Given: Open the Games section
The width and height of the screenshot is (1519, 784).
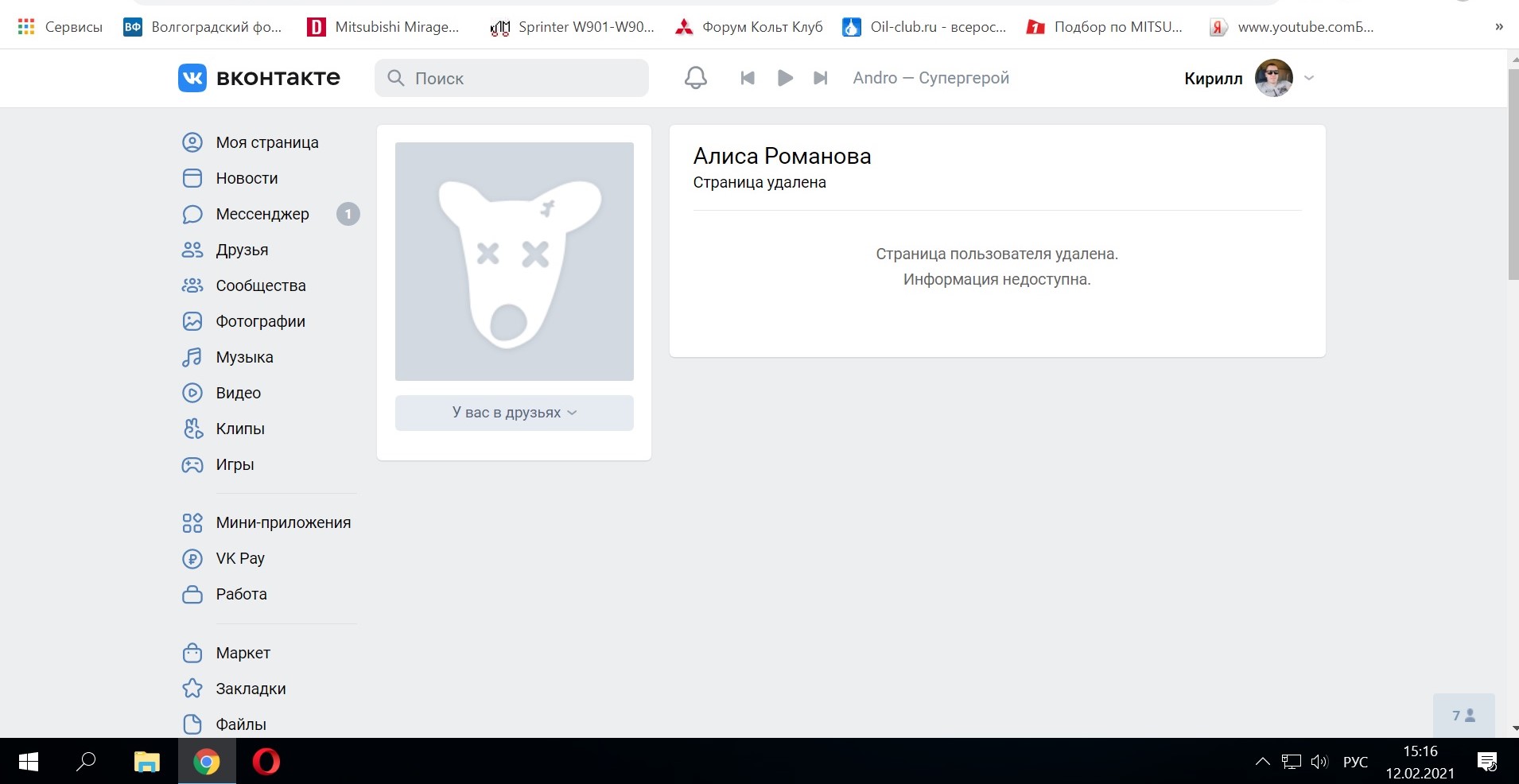Looking at the screenshot, I should [x=235, y=464].
